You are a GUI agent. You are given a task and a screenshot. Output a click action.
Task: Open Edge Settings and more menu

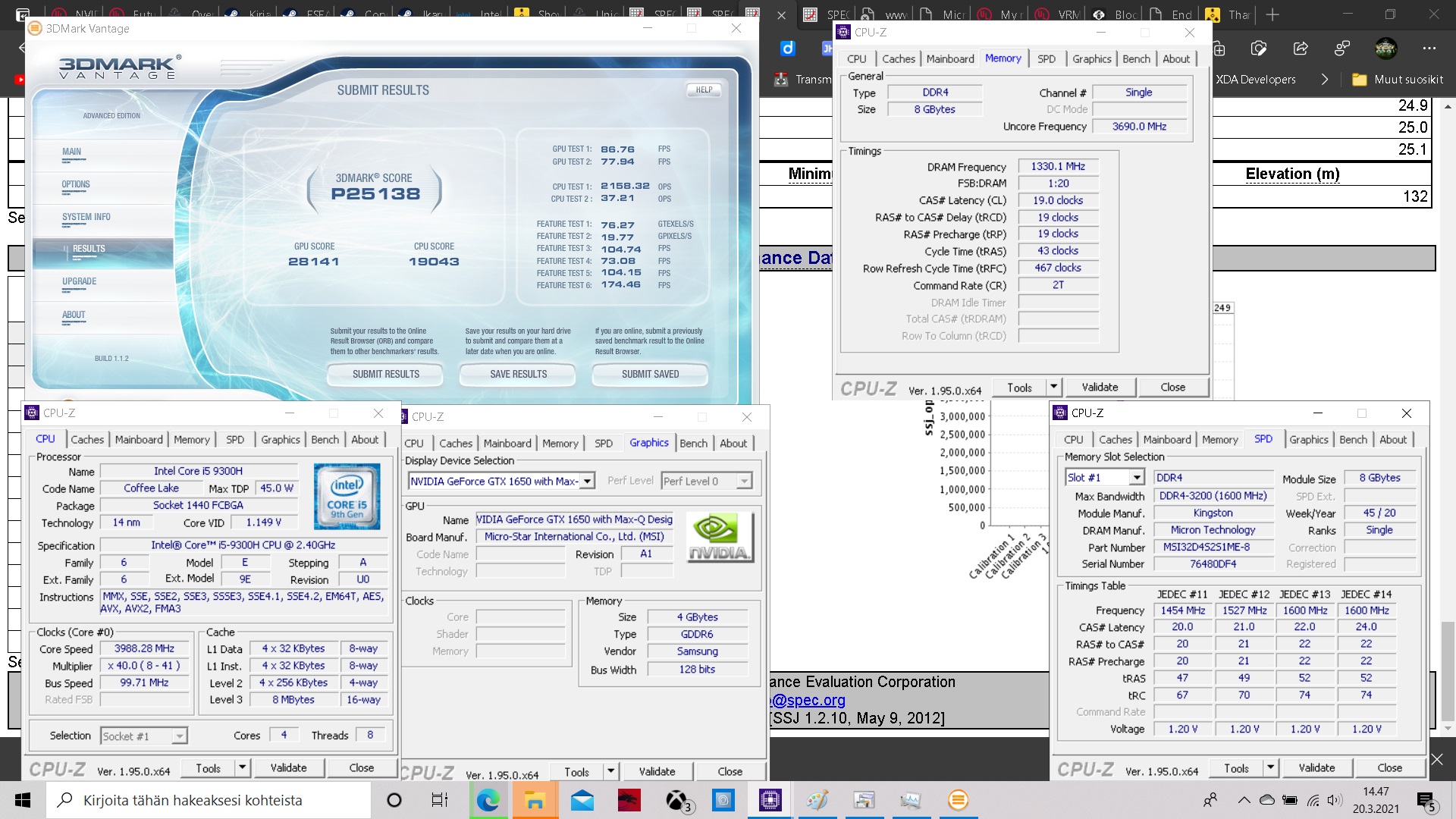tap(1429, 49)
